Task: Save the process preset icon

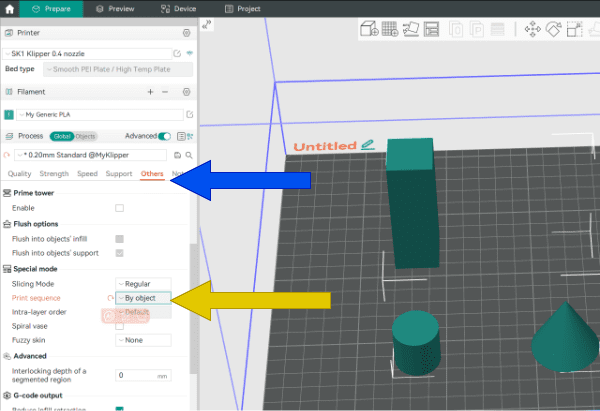Action: click(177, 155)
